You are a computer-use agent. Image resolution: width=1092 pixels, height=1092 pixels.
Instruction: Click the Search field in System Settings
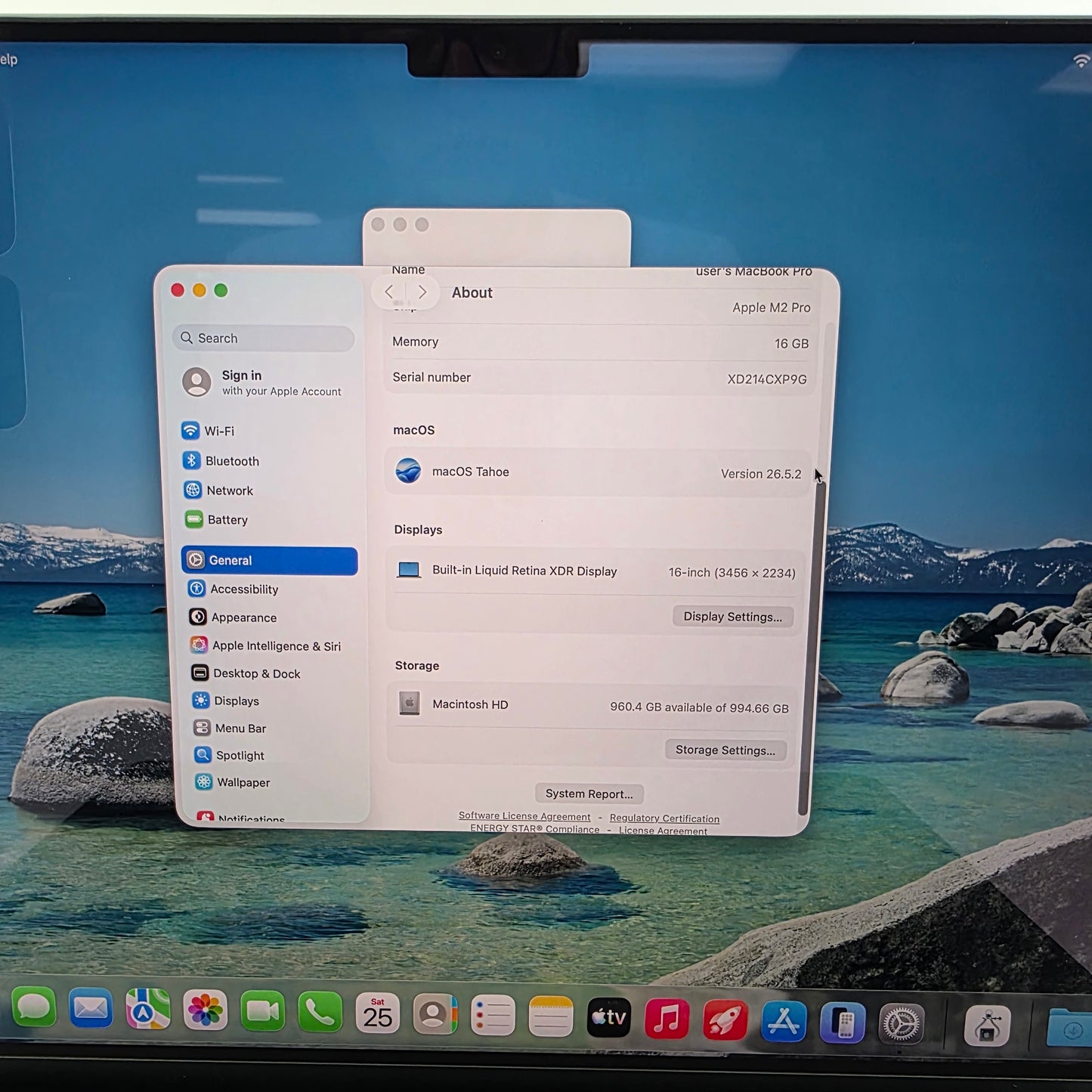pos(263,339)
